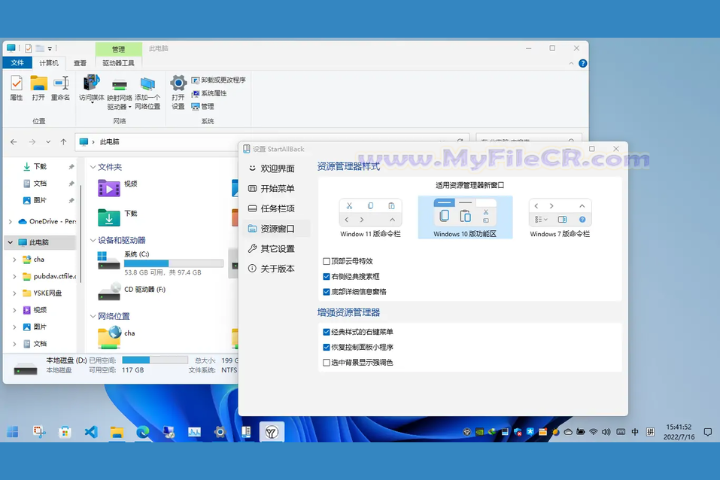The width and height of the screenshot is (720, 480).
Task: Select the cha network location
Action: tap(117, 338)
